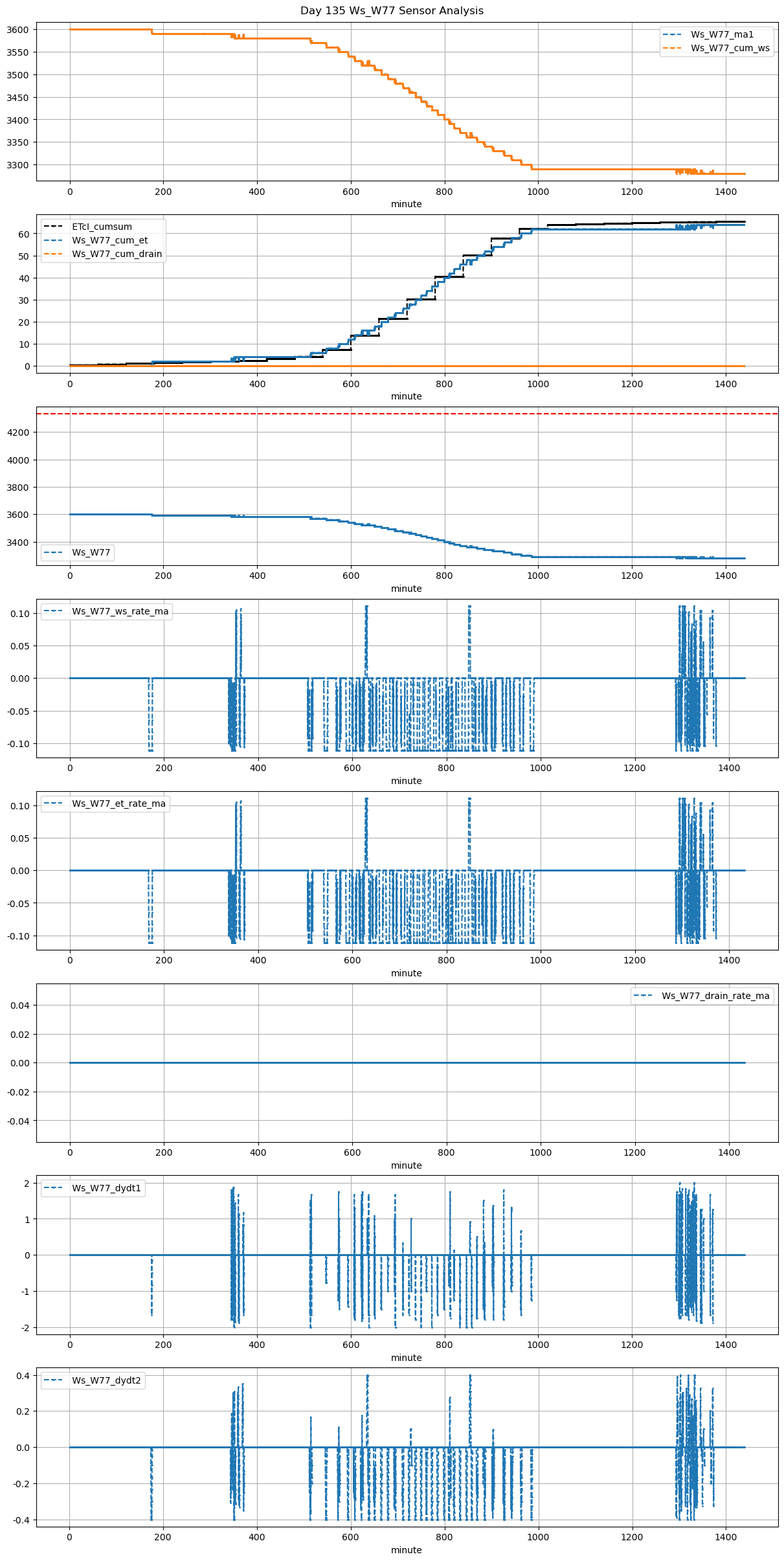Click the Ws_W77 legend in third plot
This screenshot has height=1561, width=784.
pyautogui.click(x=91, y=552)
